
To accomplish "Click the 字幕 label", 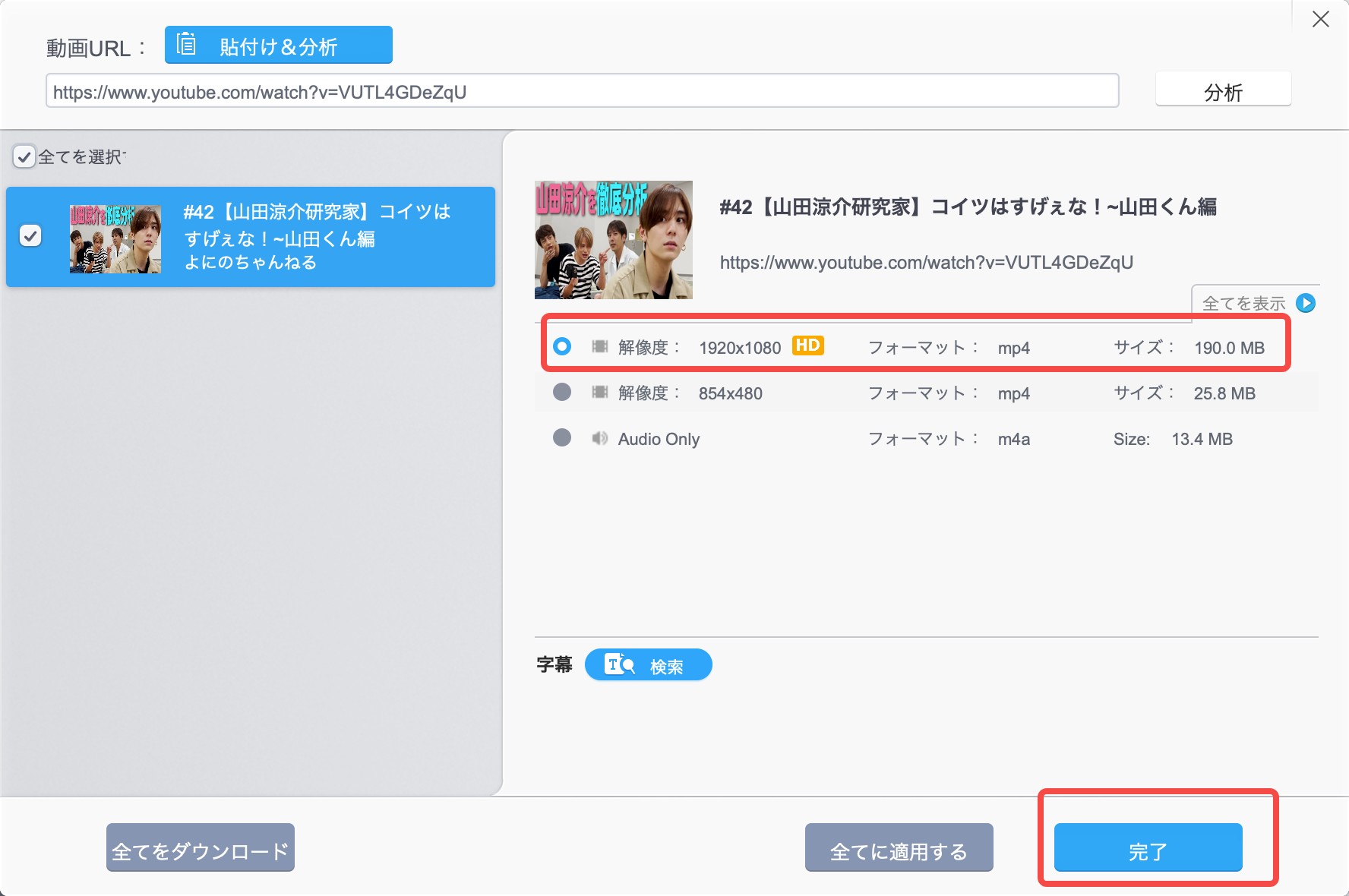I will tap(554, 664).
